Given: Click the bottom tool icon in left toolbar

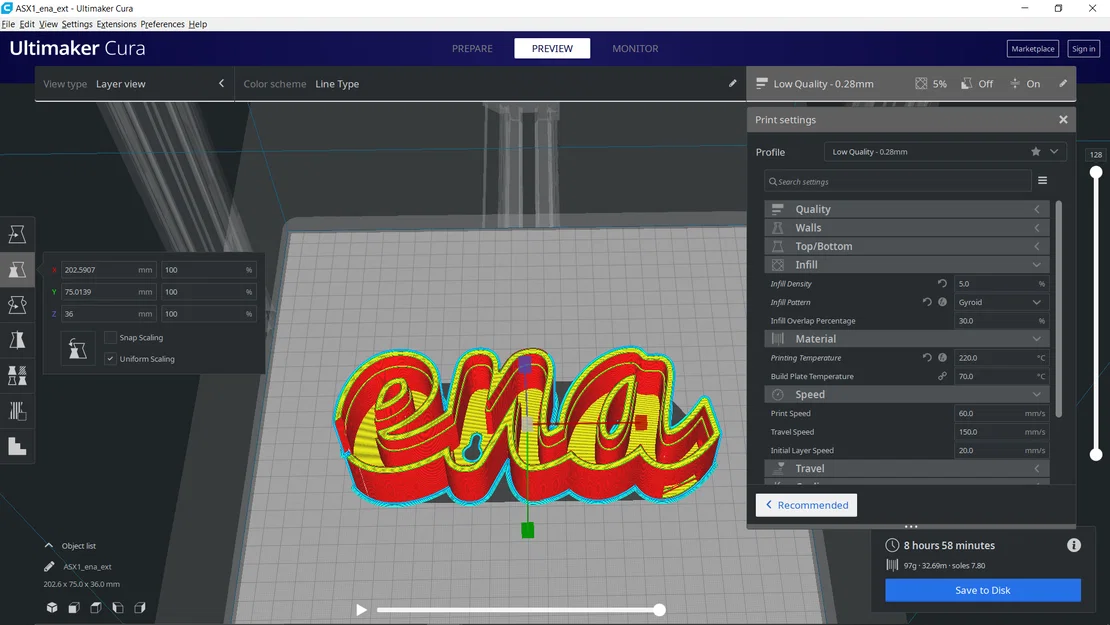Looking at the screenshot, I should [17, 447].
